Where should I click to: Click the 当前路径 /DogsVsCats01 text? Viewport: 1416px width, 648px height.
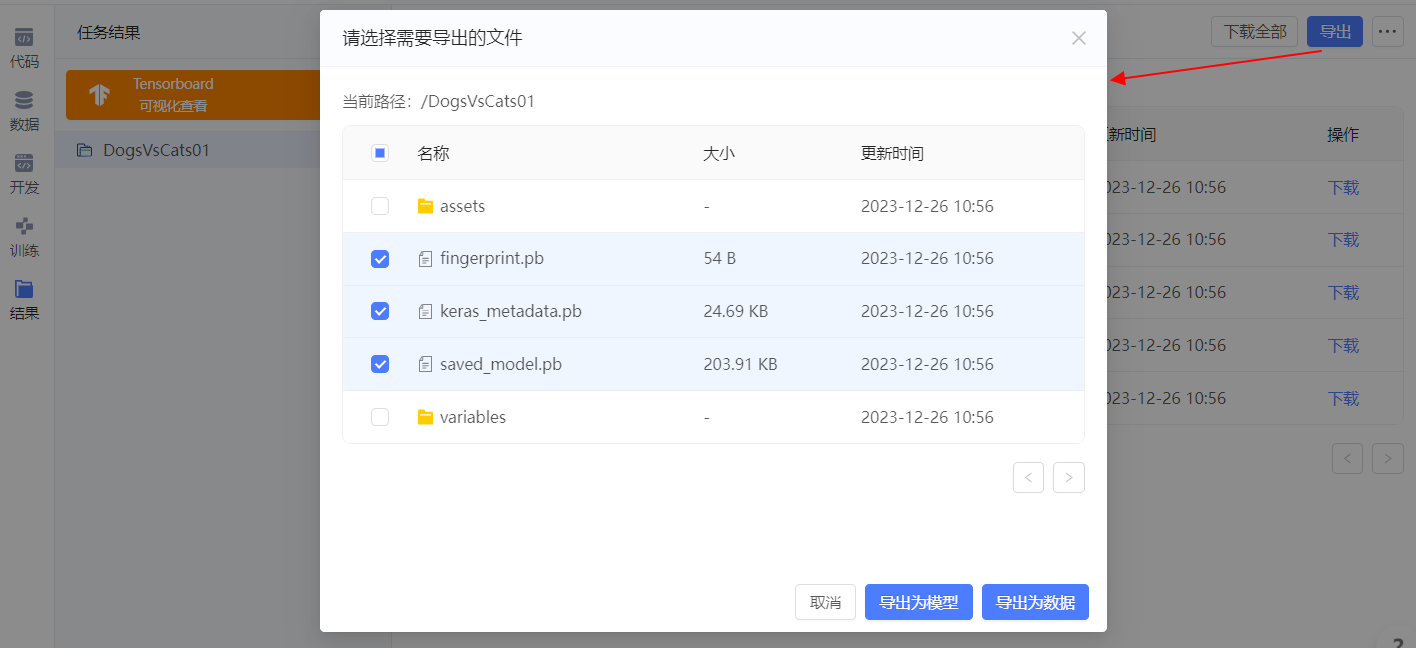pyautogui.click(x=439, y=101)
